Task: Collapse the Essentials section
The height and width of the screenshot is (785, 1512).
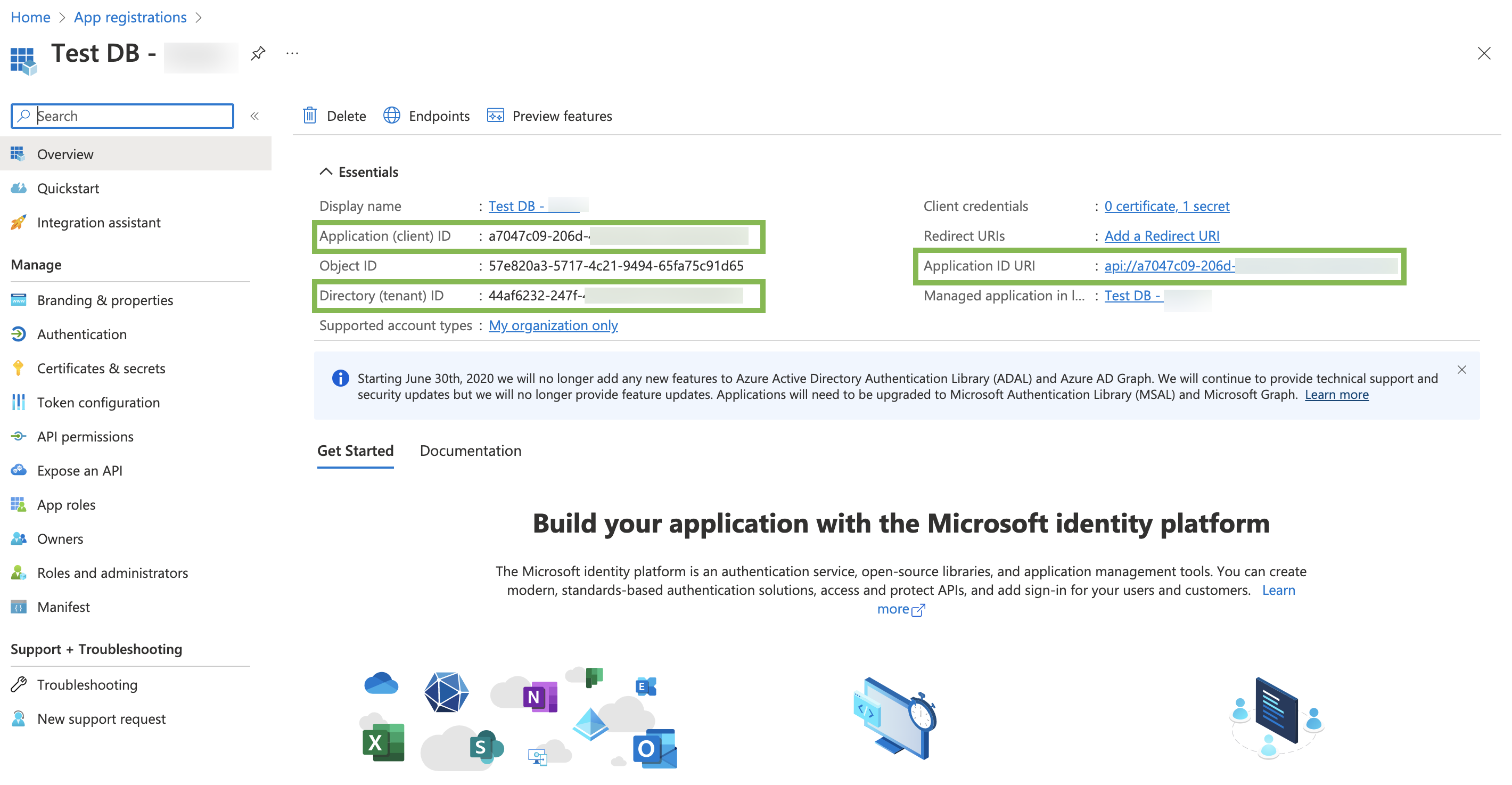Action: point(326,171)
